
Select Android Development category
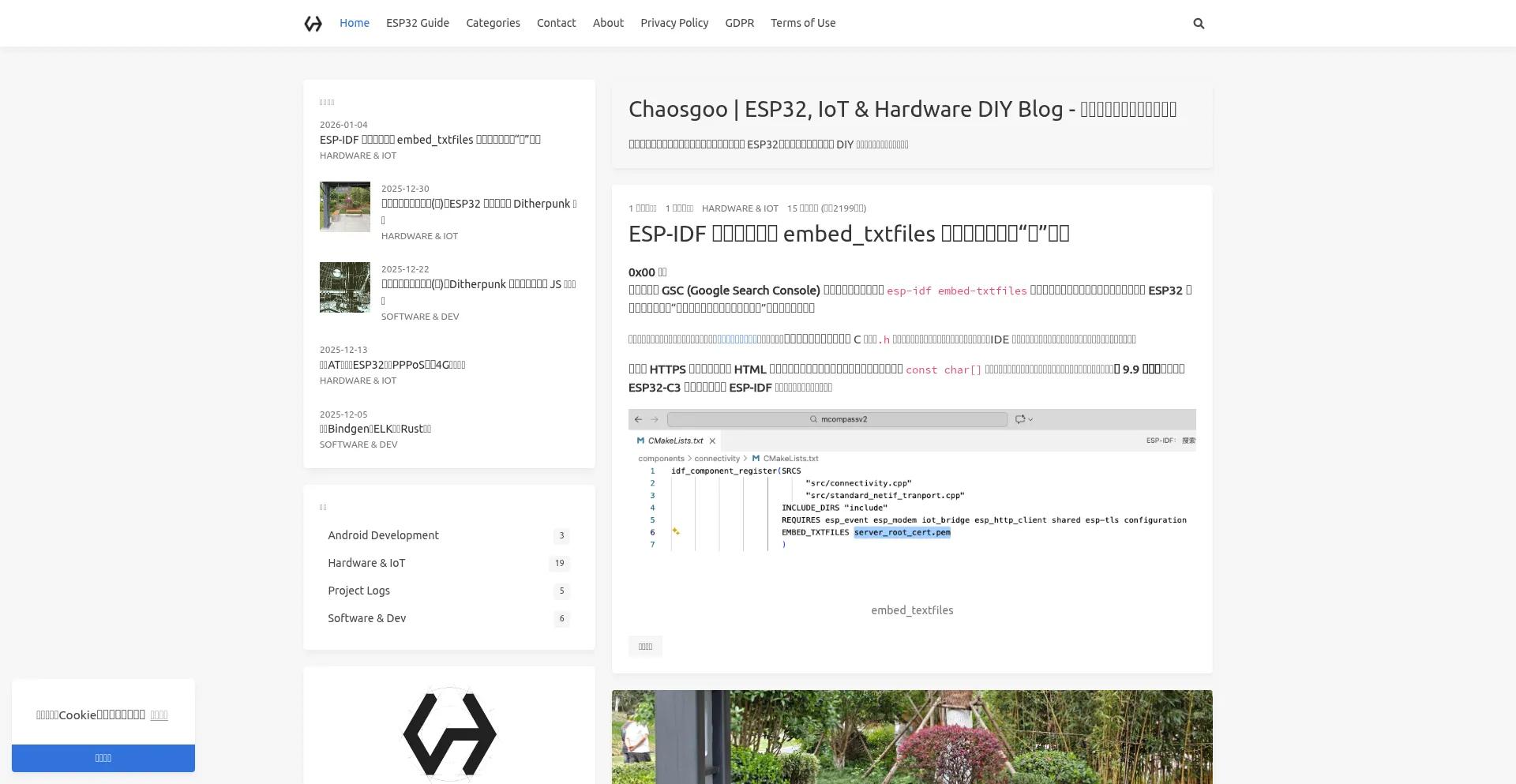448,535
